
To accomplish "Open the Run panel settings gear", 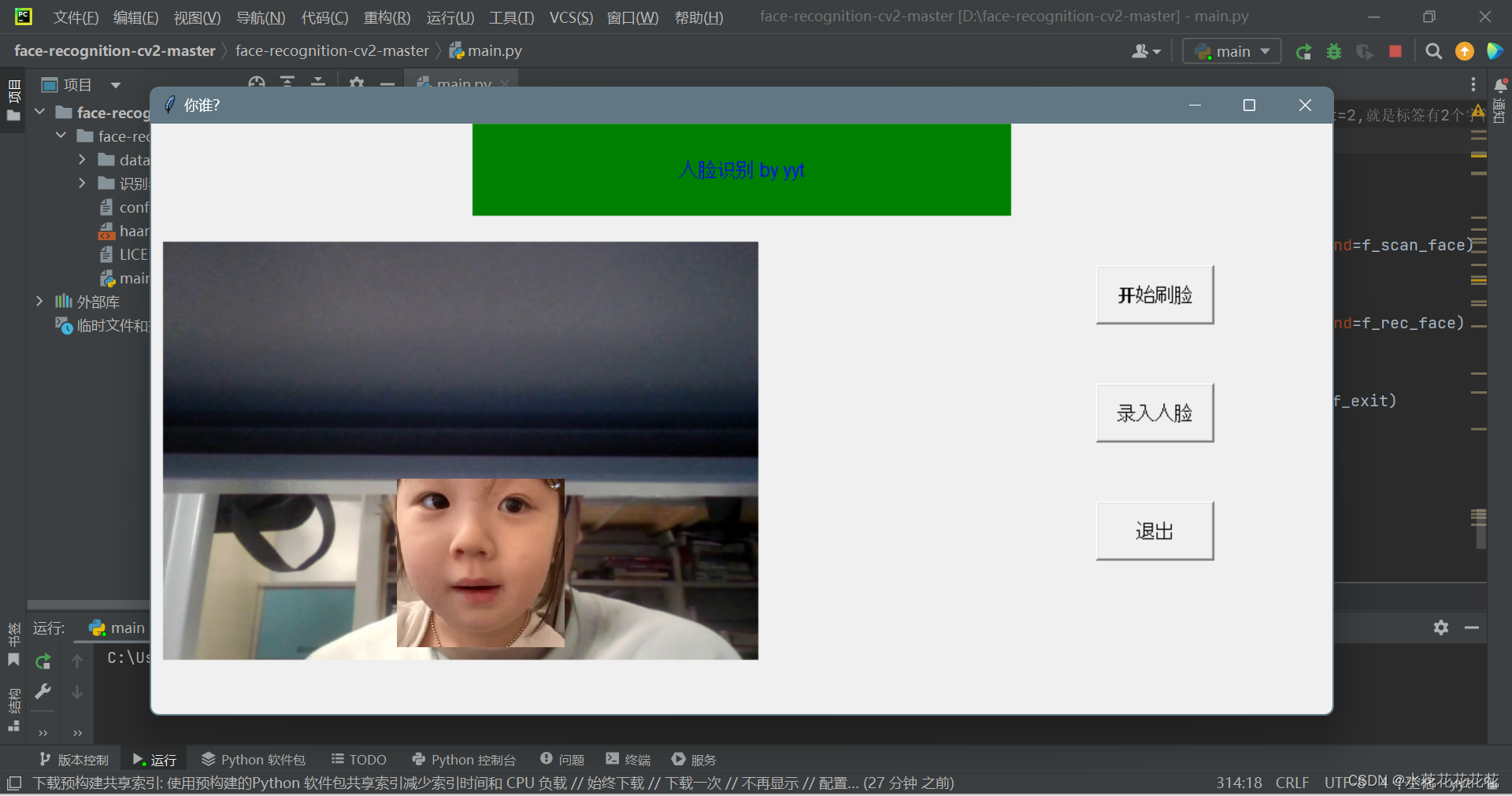I will [1441, 628].
